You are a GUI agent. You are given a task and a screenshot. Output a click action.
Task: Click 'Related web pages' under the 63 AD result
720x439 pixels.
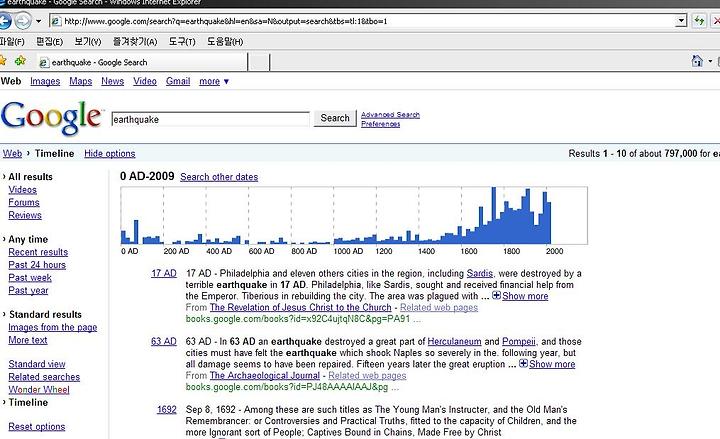[367, 376]
